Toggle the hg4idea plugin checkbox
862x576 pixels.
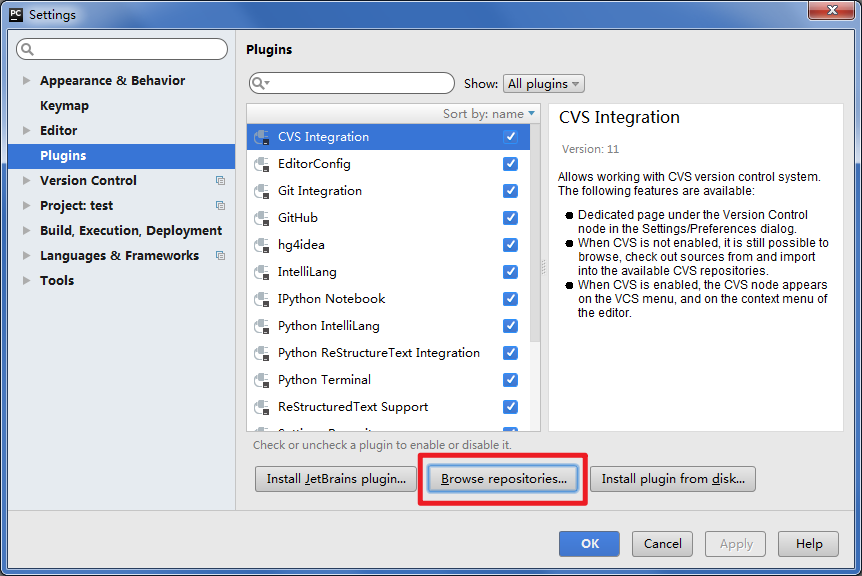(510, 245)
